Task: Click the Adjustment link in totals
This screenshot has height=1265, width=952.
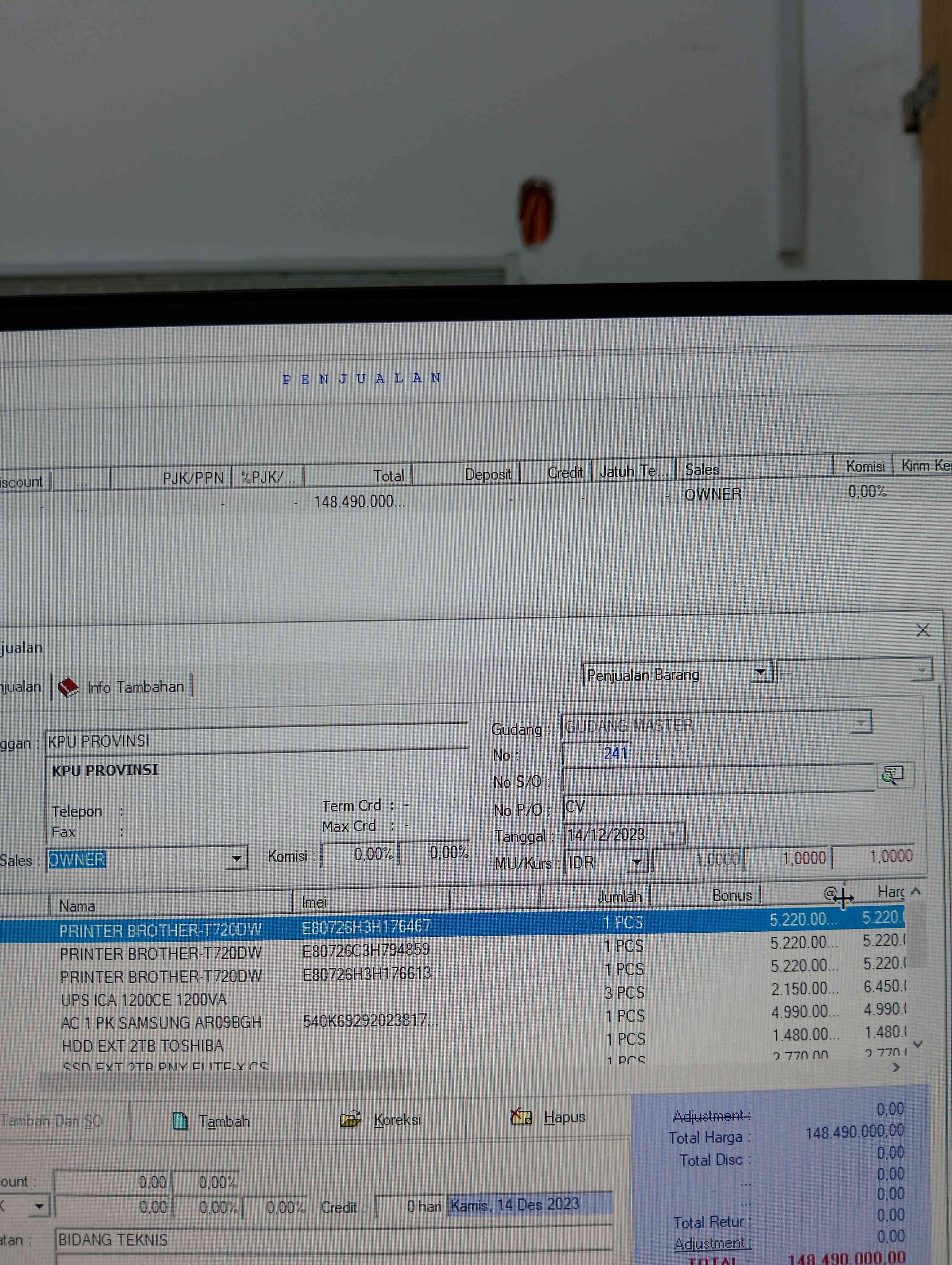Action: pos(710,1243)
